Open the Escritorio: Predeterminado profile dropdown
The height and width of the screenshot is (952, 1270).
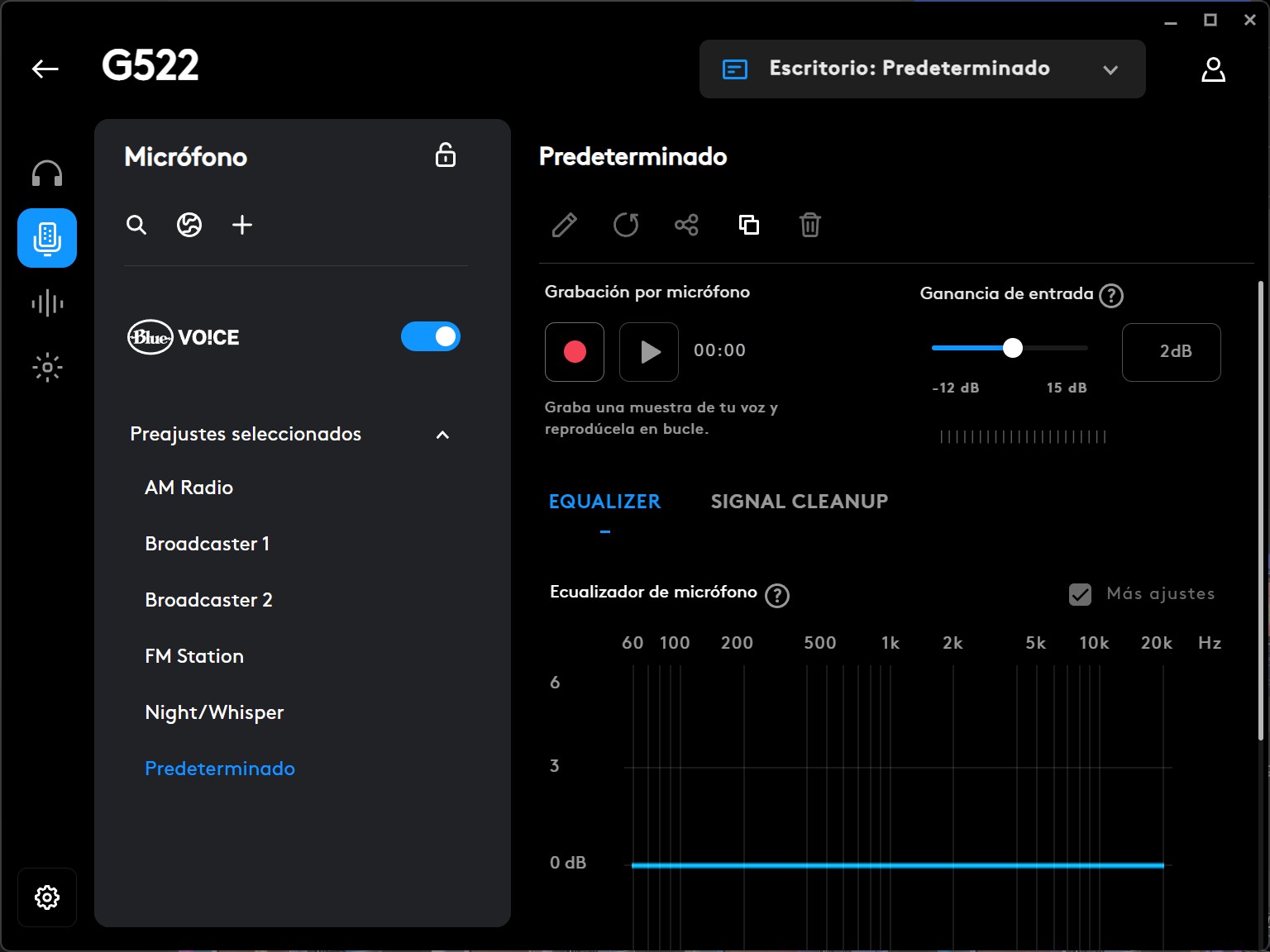click(x=923, y=69)
